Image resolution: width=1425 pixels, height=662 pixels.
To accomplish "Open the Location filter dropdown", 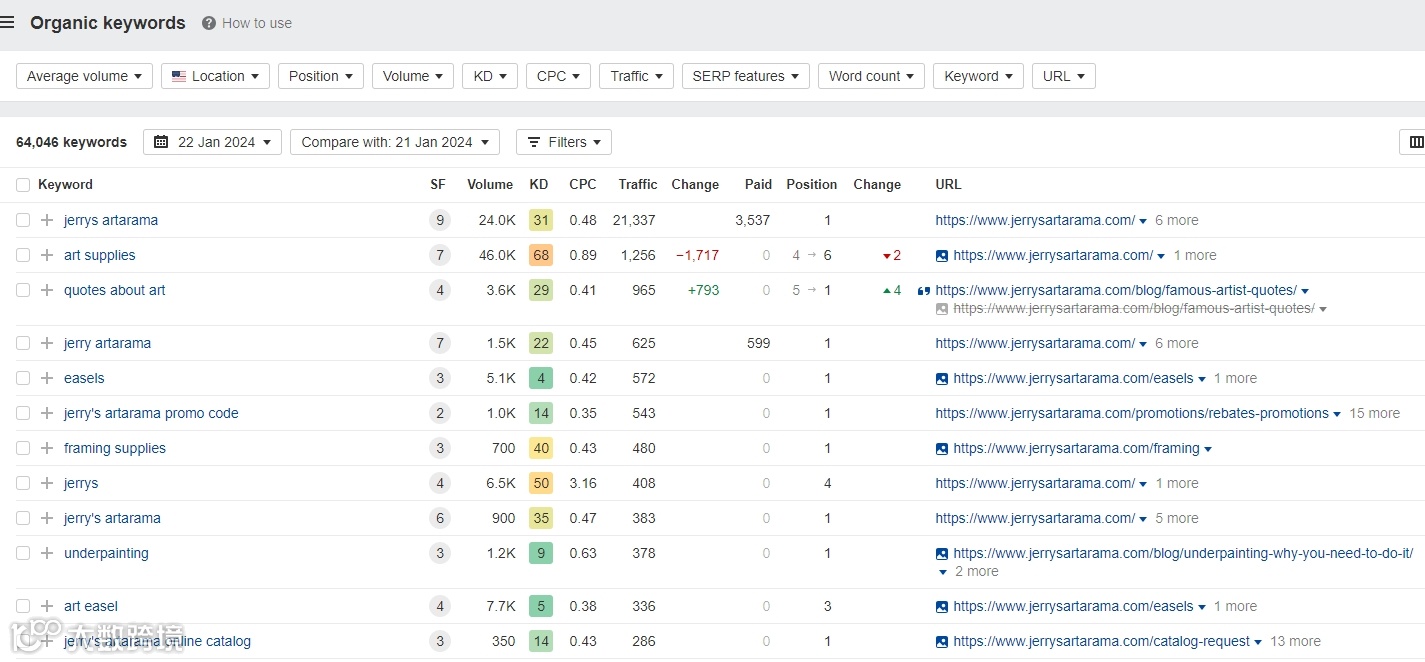I will 215,76.
